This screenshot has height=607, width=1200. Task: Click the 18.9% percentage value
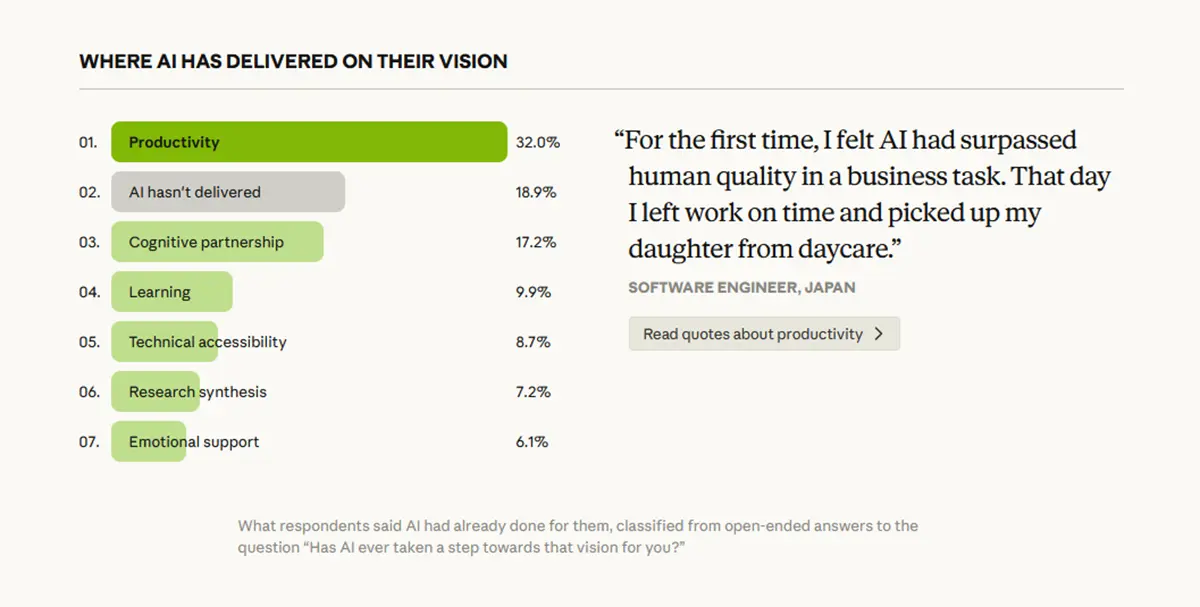536,192
